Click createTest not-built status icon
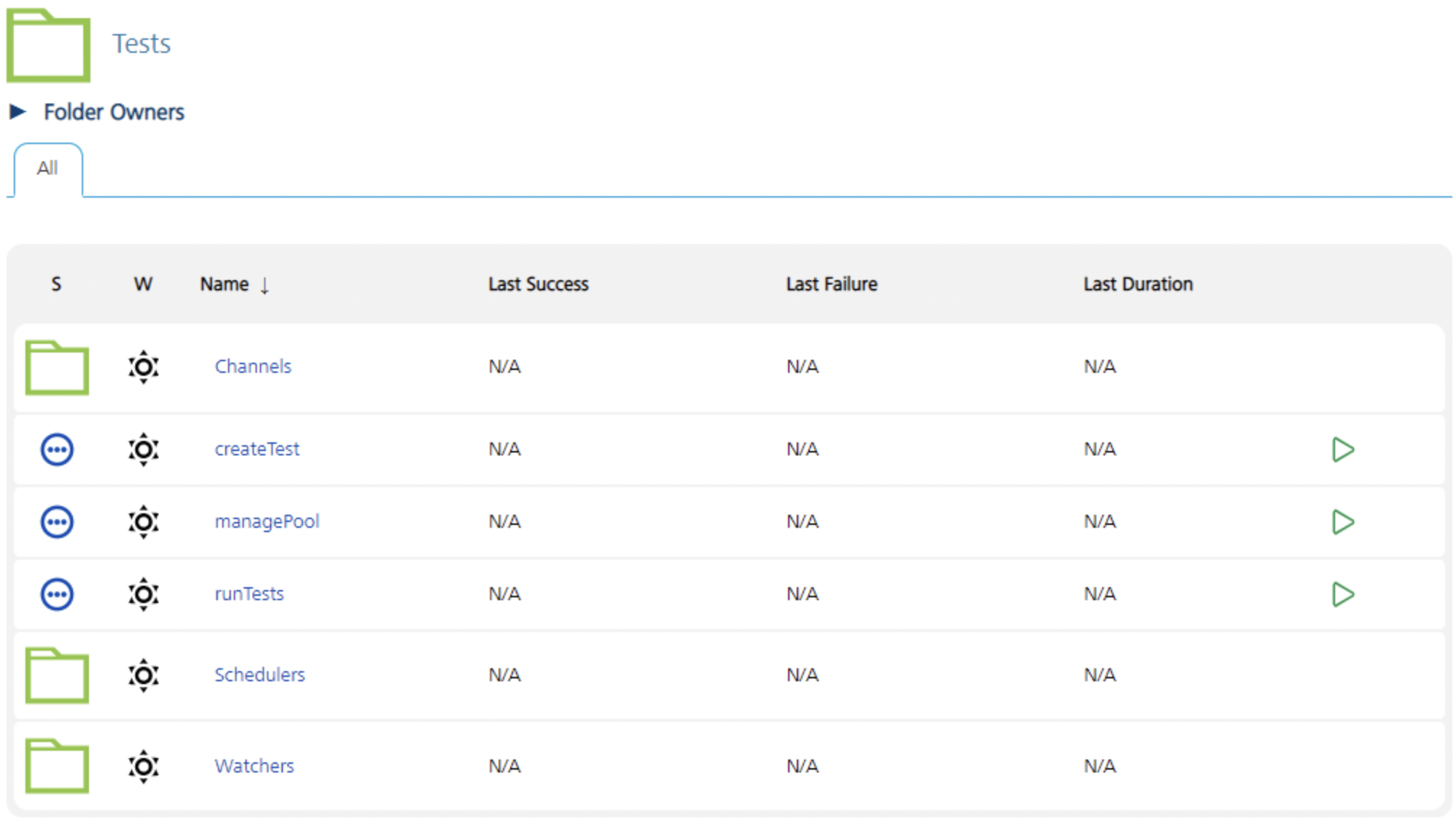 [x=57, y=450]
